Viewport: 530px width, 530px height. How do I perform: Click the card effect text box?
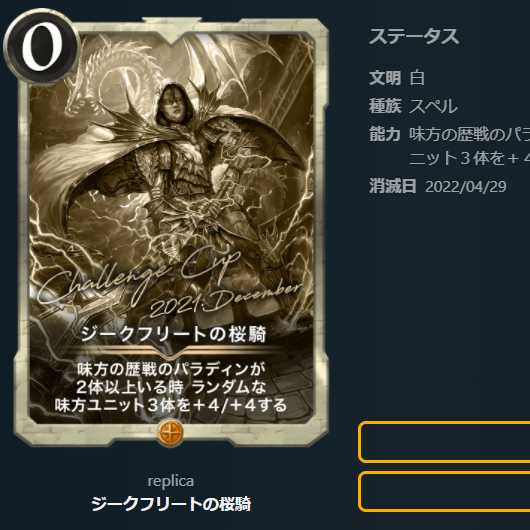[x=171, y=387]
